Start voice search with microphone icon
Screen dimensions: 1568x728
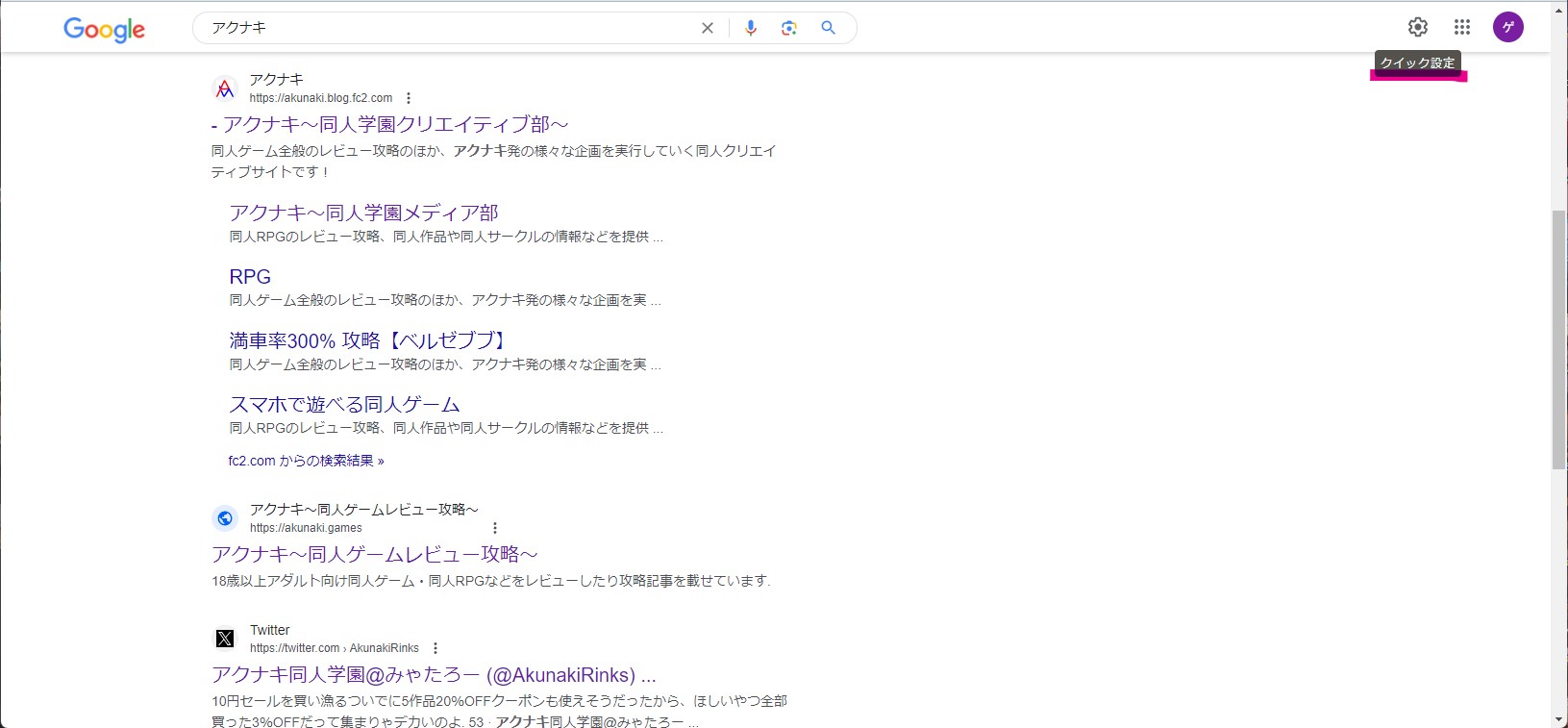[x=751, y=28]
